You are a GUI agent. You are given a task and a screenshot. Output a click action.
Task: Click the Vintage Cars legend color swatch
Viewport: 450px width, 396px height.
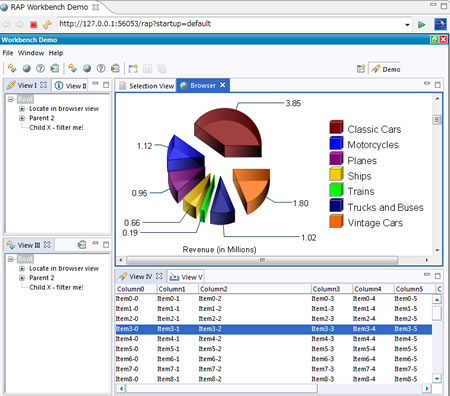(x=336, y=221)
